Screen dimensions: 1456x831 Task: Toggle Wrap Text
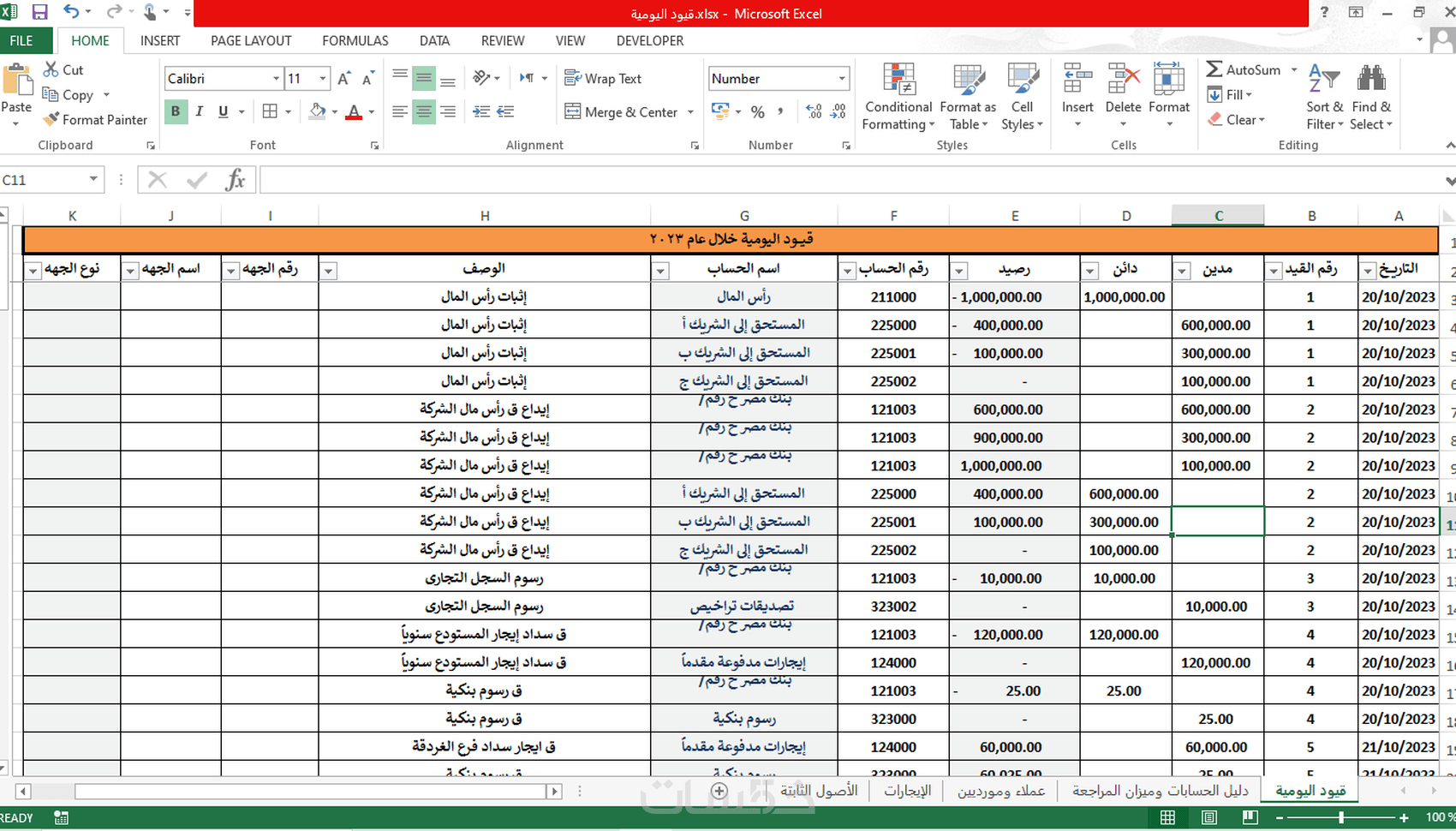point(603,79)
